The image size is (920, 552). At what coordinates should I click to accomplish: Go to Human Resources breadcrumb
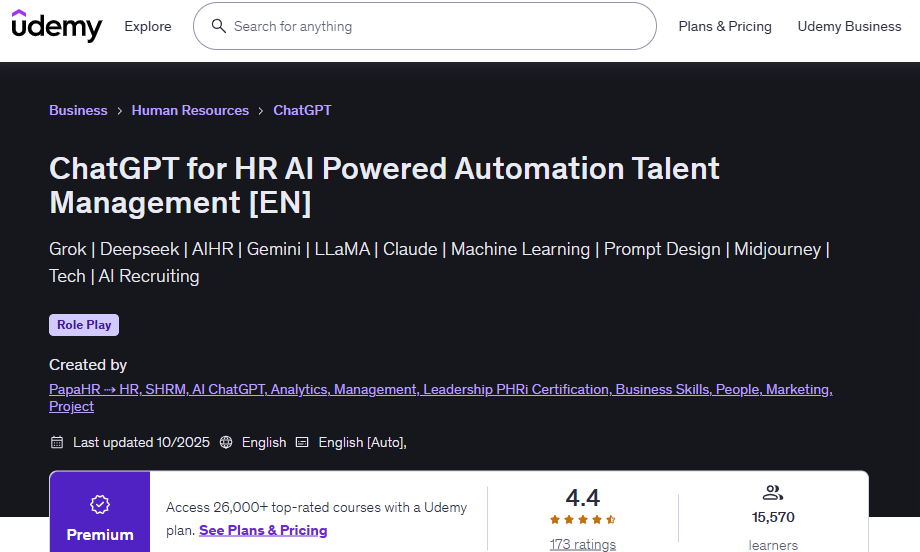190,110
